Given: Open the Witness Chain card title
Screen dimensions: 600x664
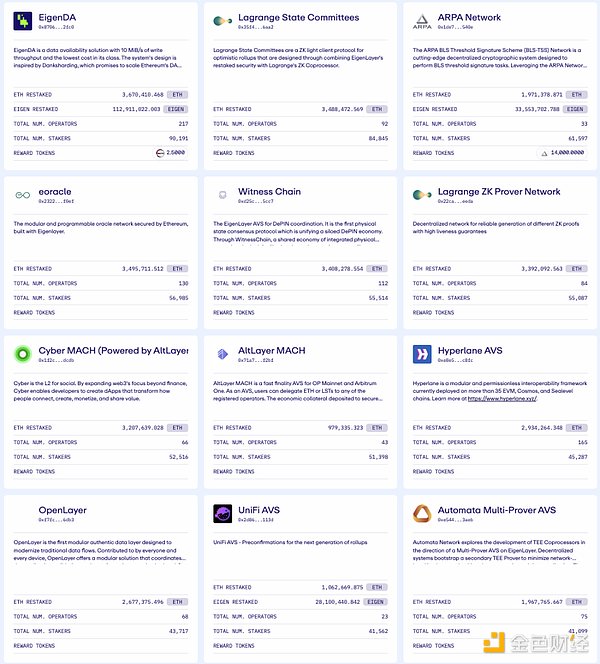Looking at the screenshot, I should tap(271, 191).
